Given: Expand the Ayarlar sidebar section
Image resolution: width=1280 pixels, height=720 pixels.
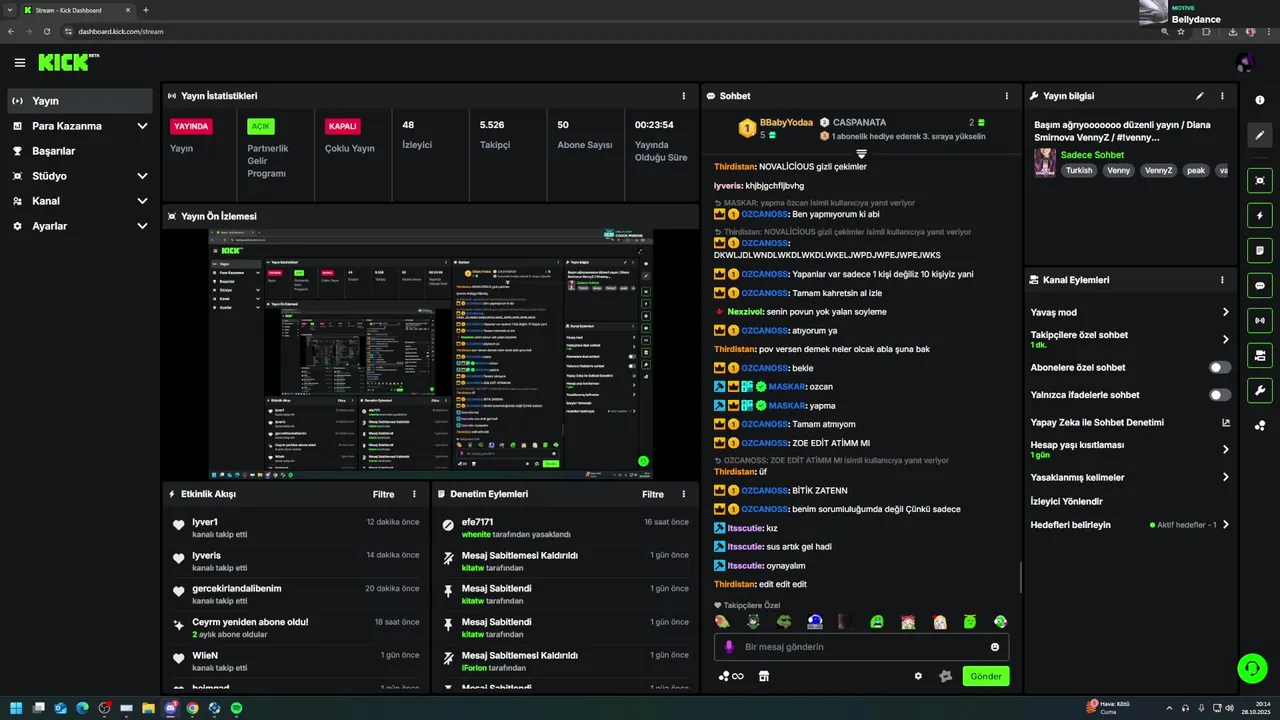Looking at the screenshot, I should 142,226.
